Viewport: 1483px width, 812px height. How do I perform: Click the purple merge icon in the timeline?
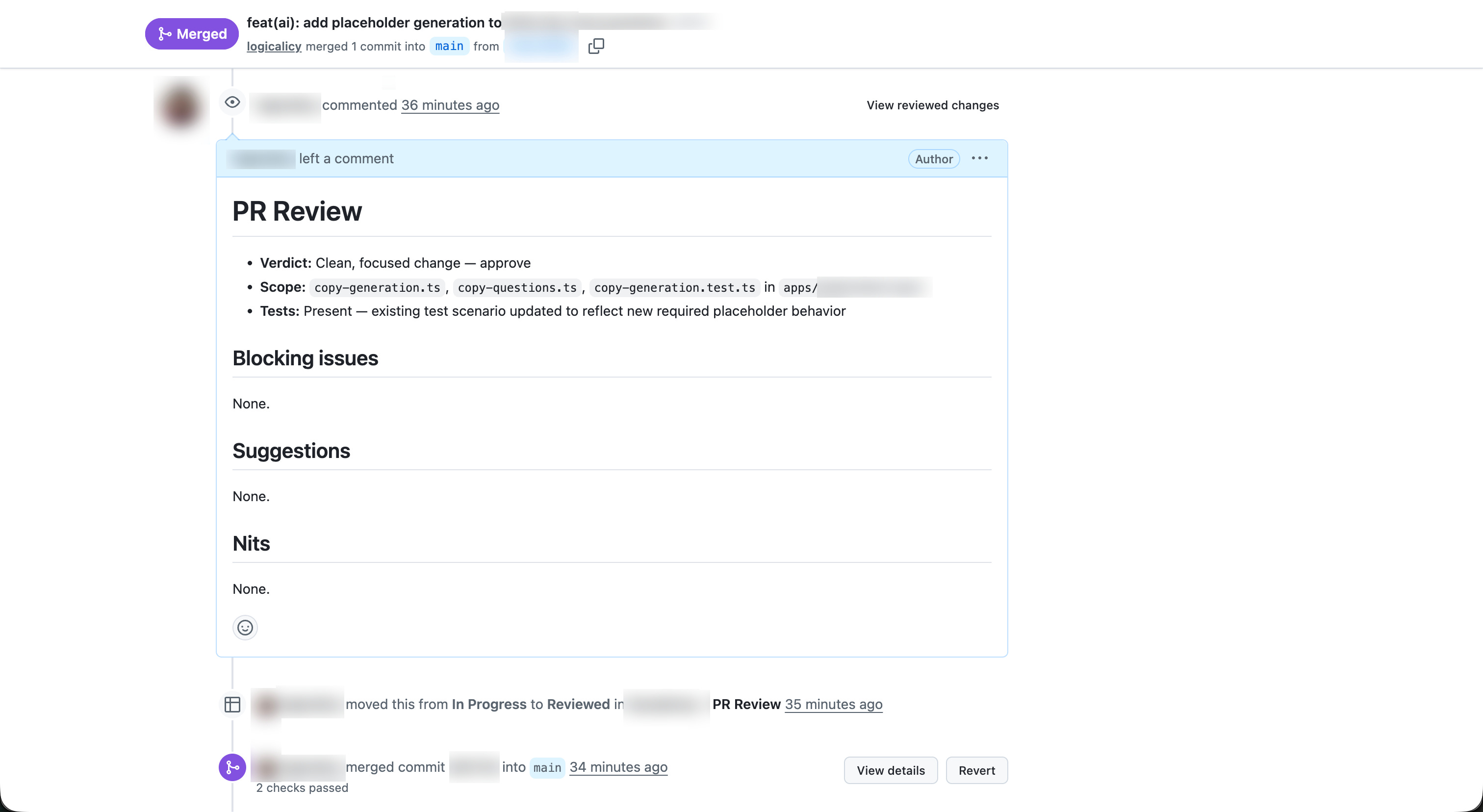(232, 767)
